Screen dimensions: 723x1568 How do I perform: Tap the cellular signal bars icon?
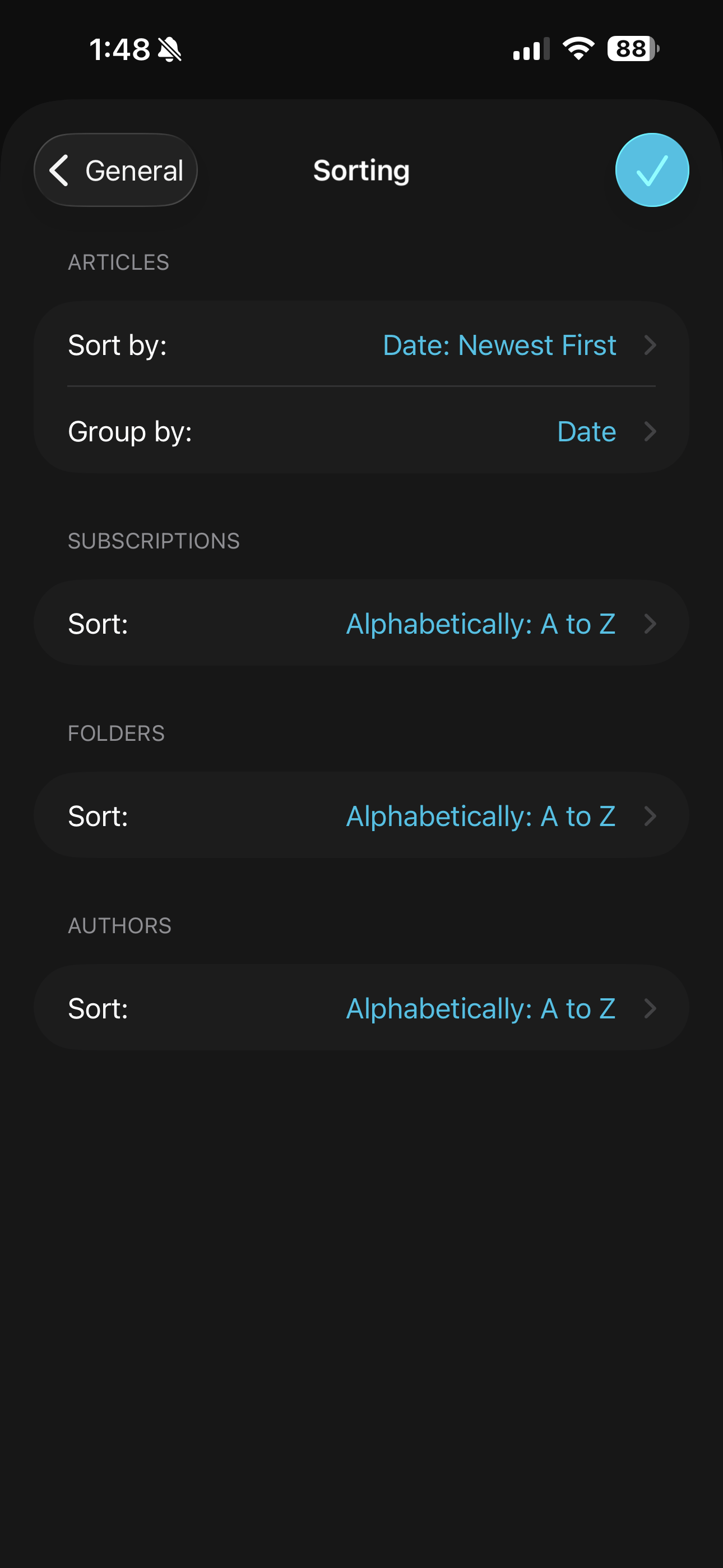click(531, 49)
